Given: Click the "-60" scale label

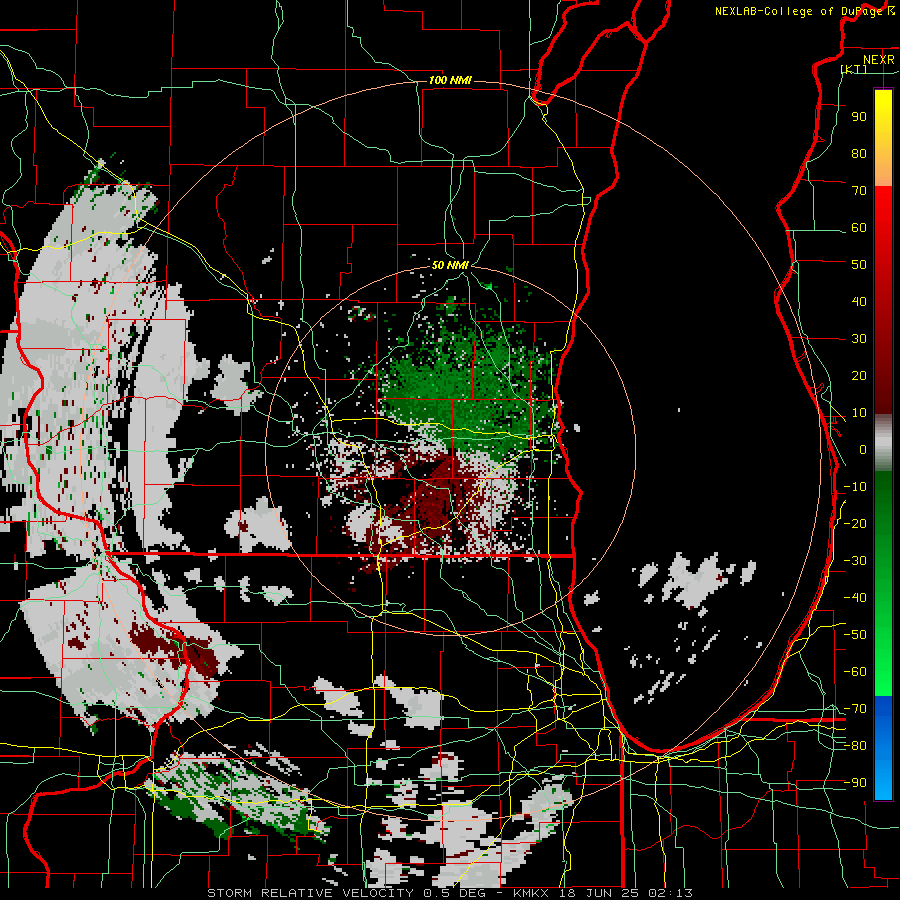Looking at the screenshot, I should click(x=855, y=672).
